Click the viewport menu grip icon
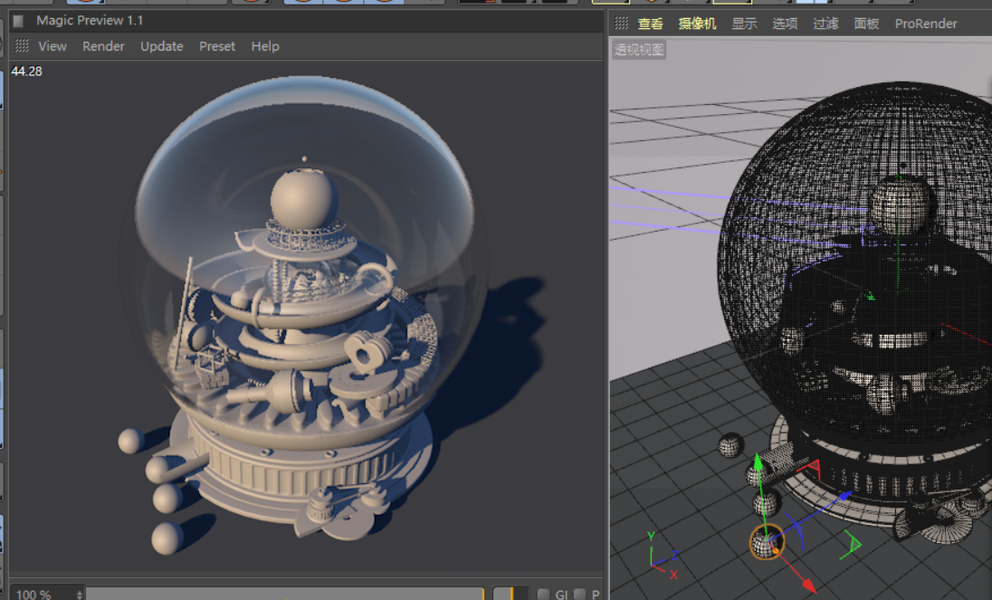This screenshot has height=600, width=992. click(621, 23)
